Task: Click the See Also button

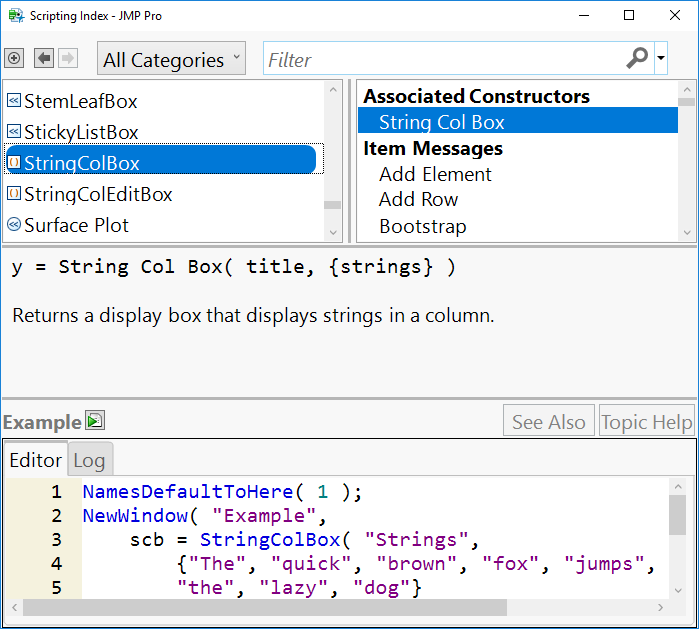Action: click(548, 422)
